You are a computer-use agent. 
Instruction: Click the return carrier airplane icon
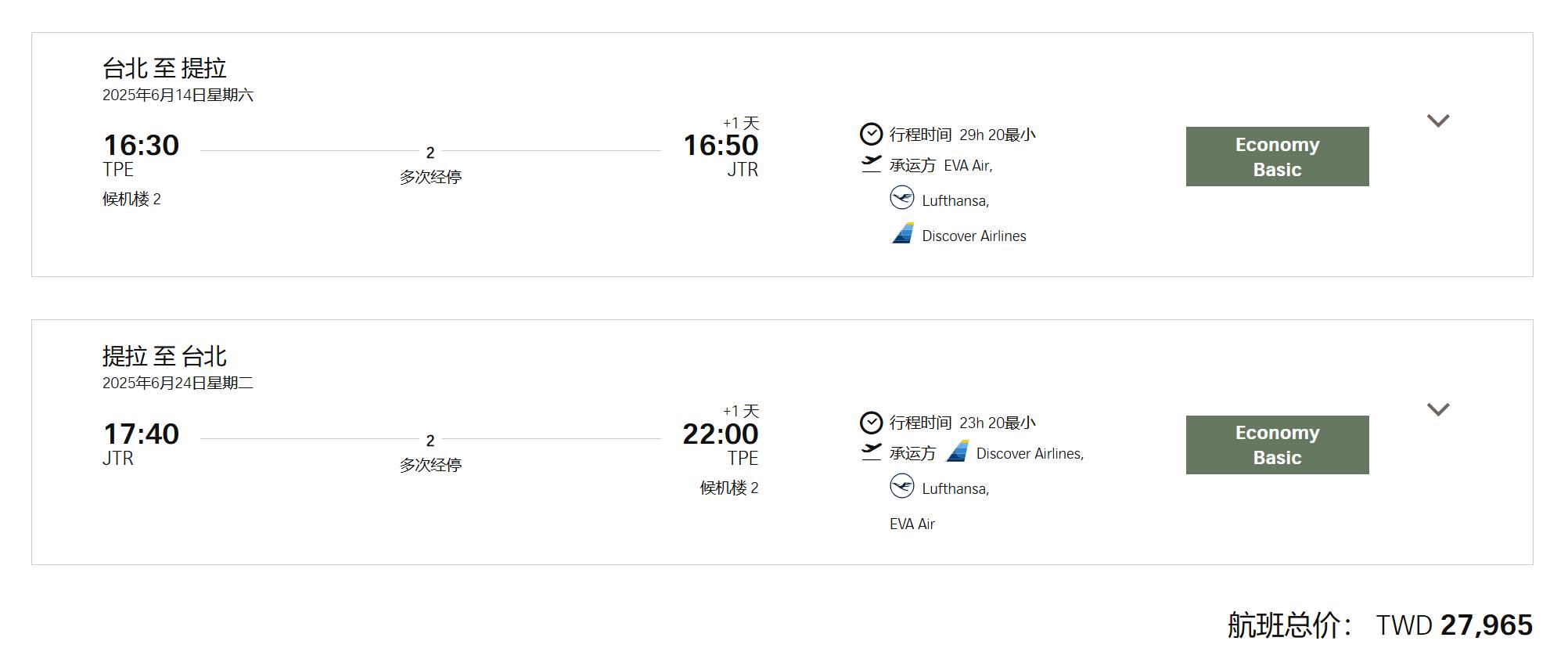871,452
